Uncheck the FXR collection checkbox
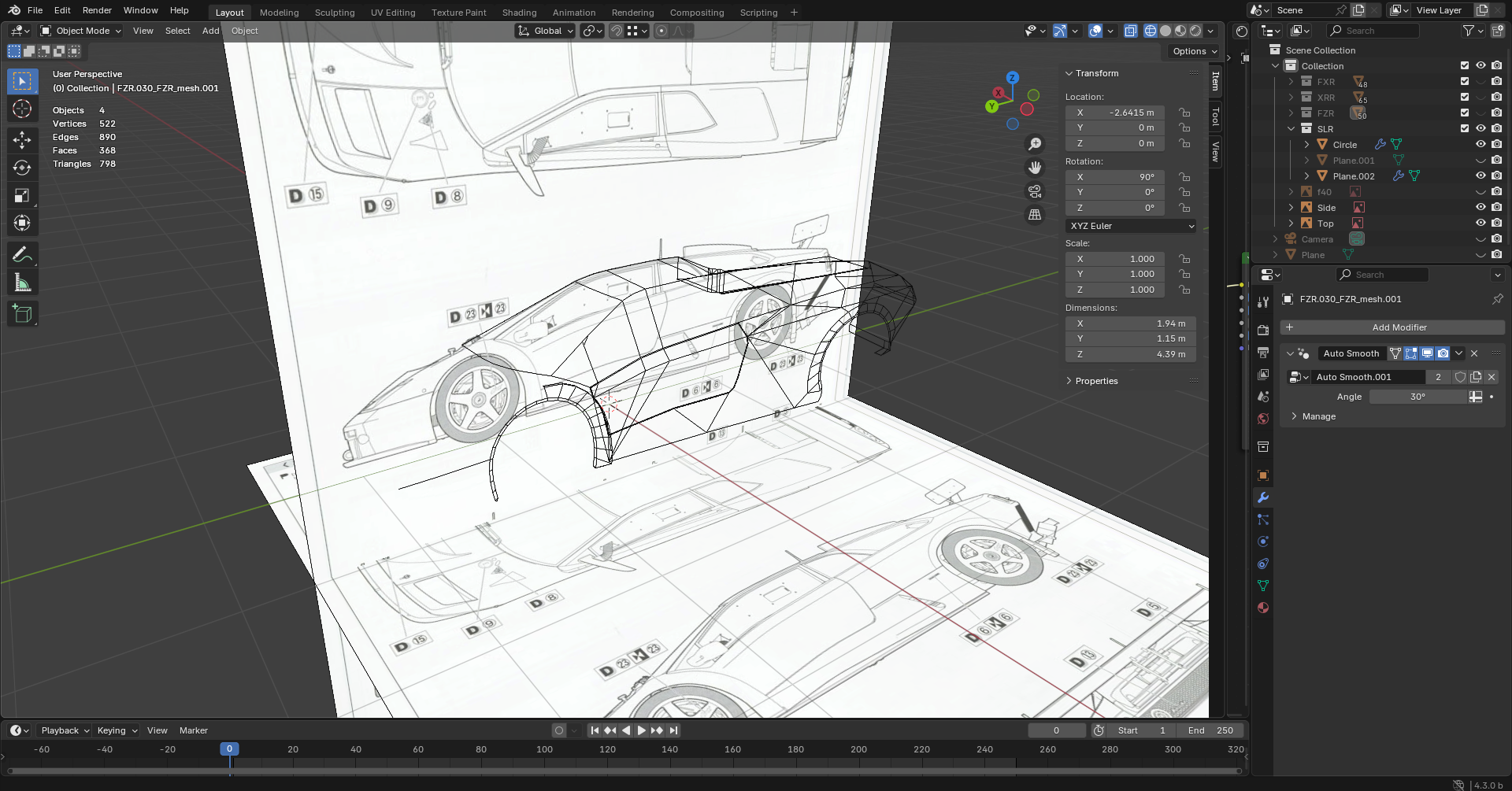 pos(1465,82)
